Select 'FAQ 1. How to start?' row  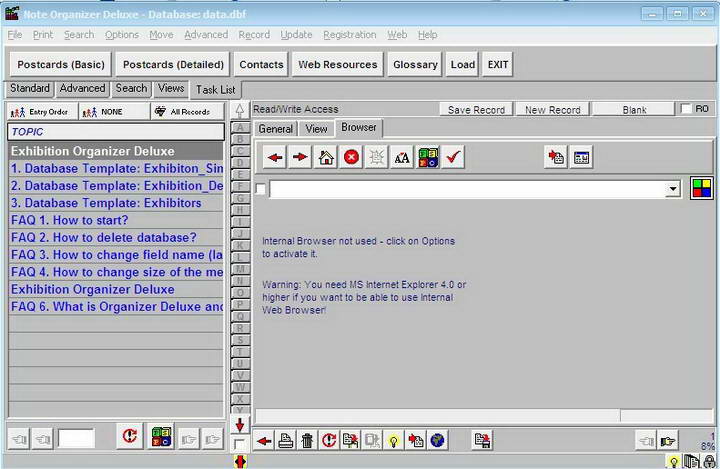116,220
